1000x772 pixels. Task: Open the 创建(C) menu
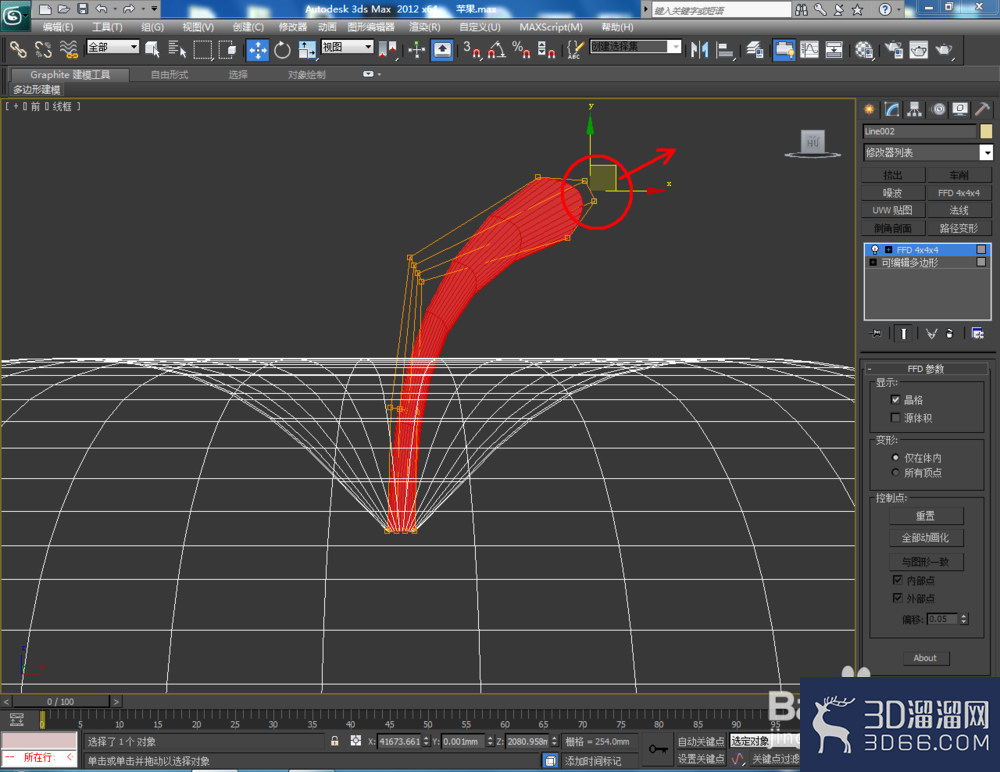pyautogui.click(x=247, y=27)
